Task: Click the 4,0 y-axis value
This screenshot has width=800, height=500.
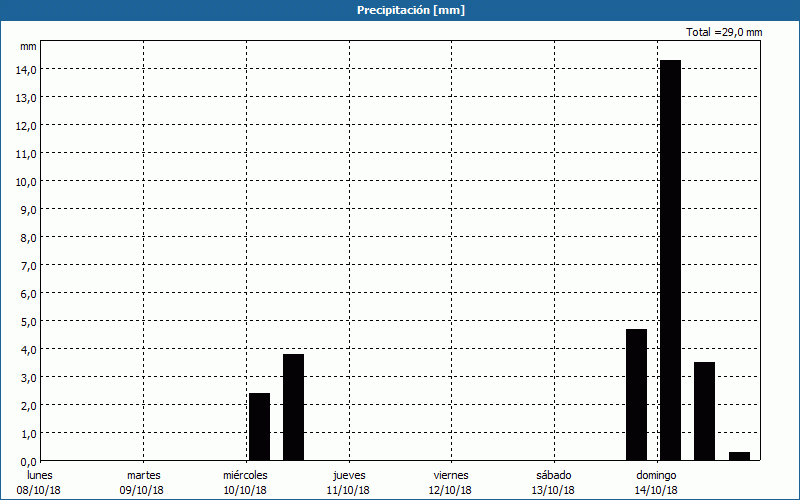Action: coord(28,350)
